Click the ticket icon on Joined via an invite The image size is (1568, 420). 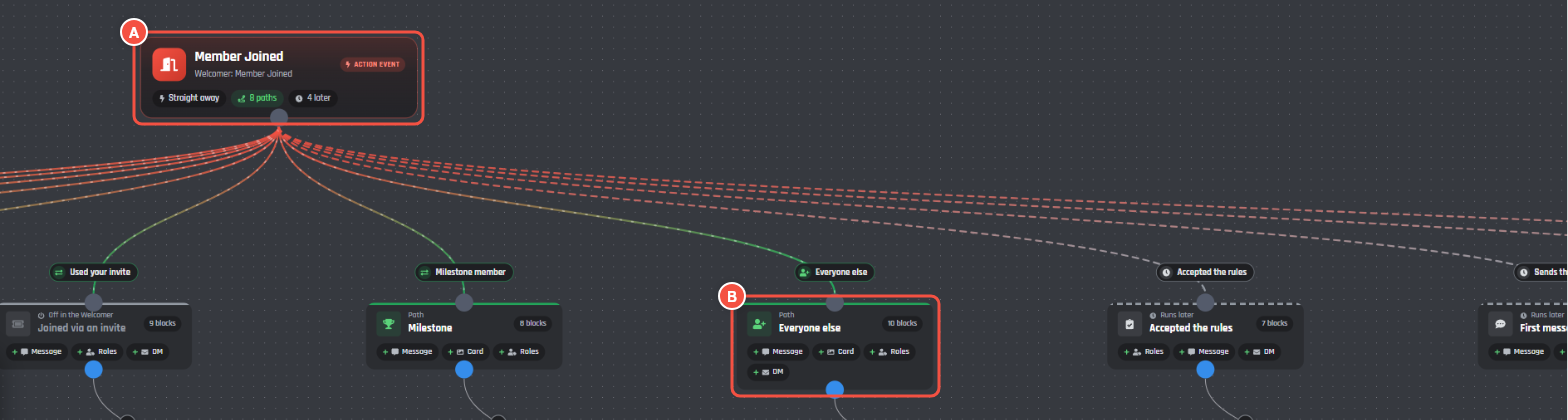pyautogui.click(x=19, y=324)
